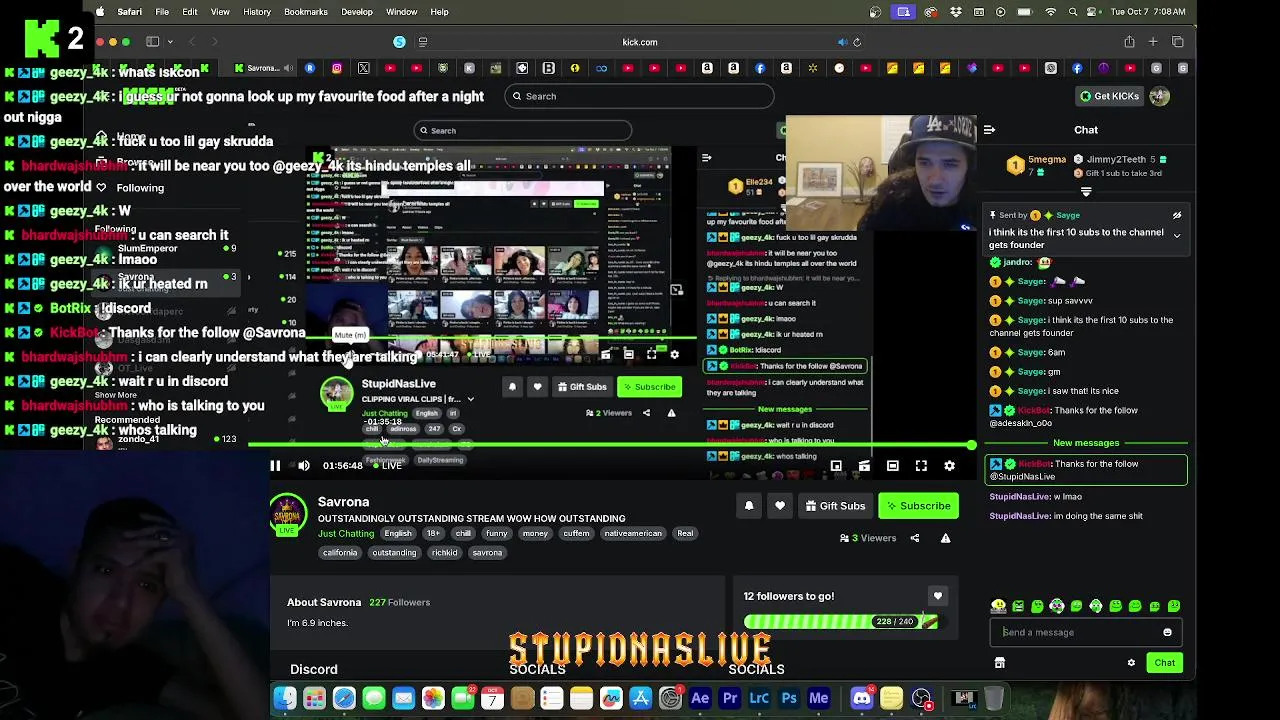1280x720 pixels.
Task: Switch to Savrona browser tab
Action: click(264, 68)
